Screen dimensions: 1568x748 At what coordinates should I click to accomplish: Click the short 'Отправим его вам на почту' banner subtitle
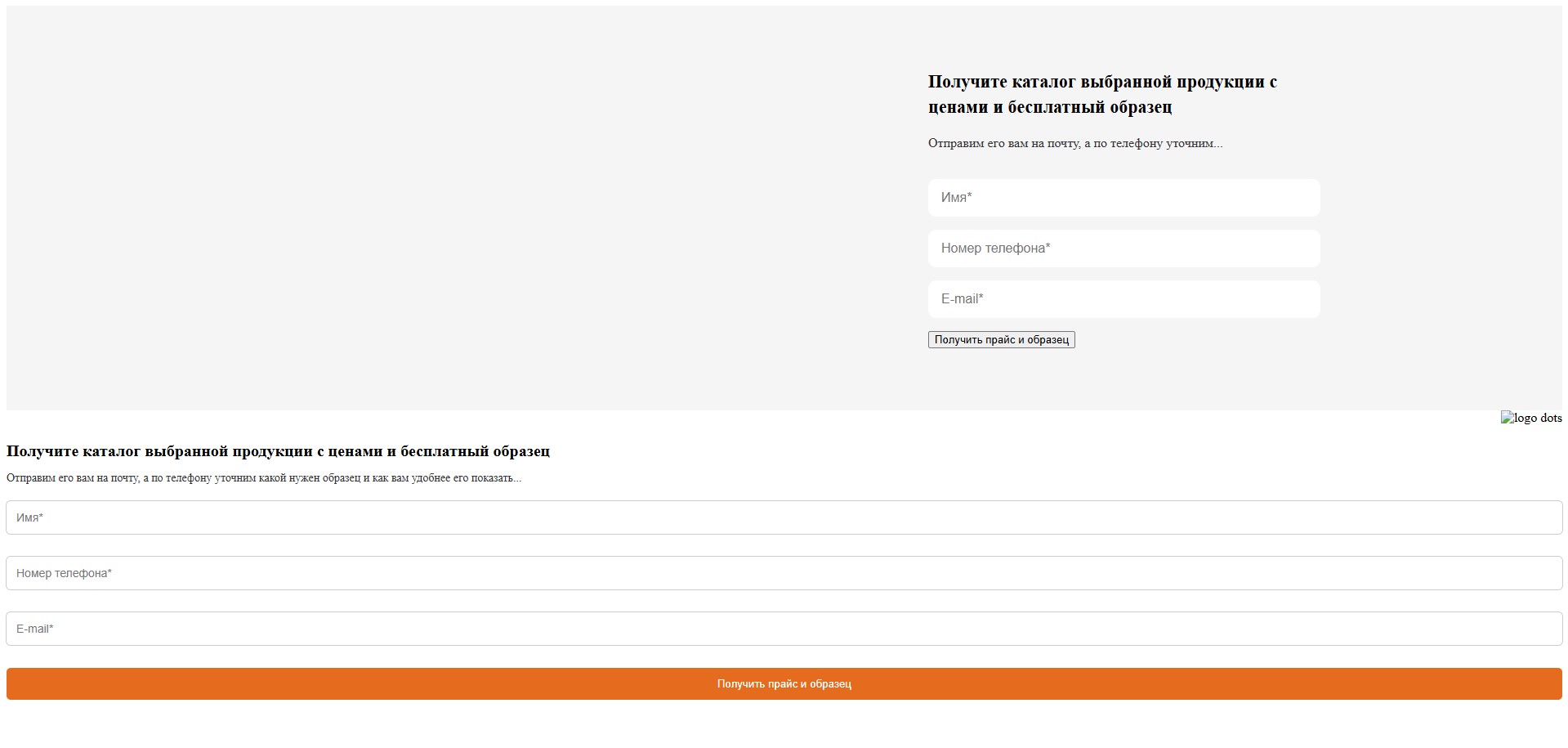click(x=1074, y=143)
